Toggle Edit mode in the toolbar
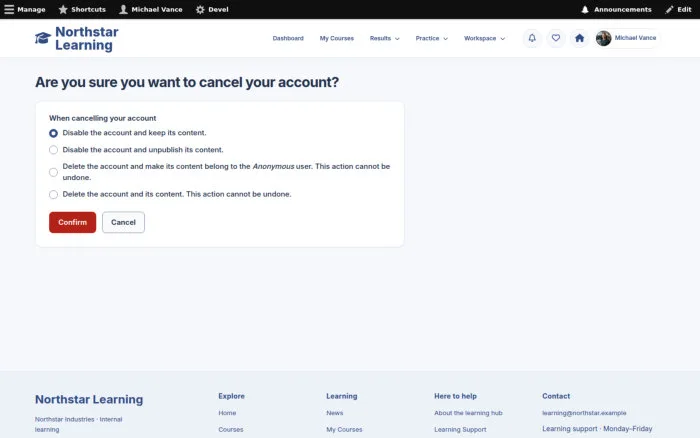The height and width of the screenshot is (438, 700). click(x=678, y=9)
